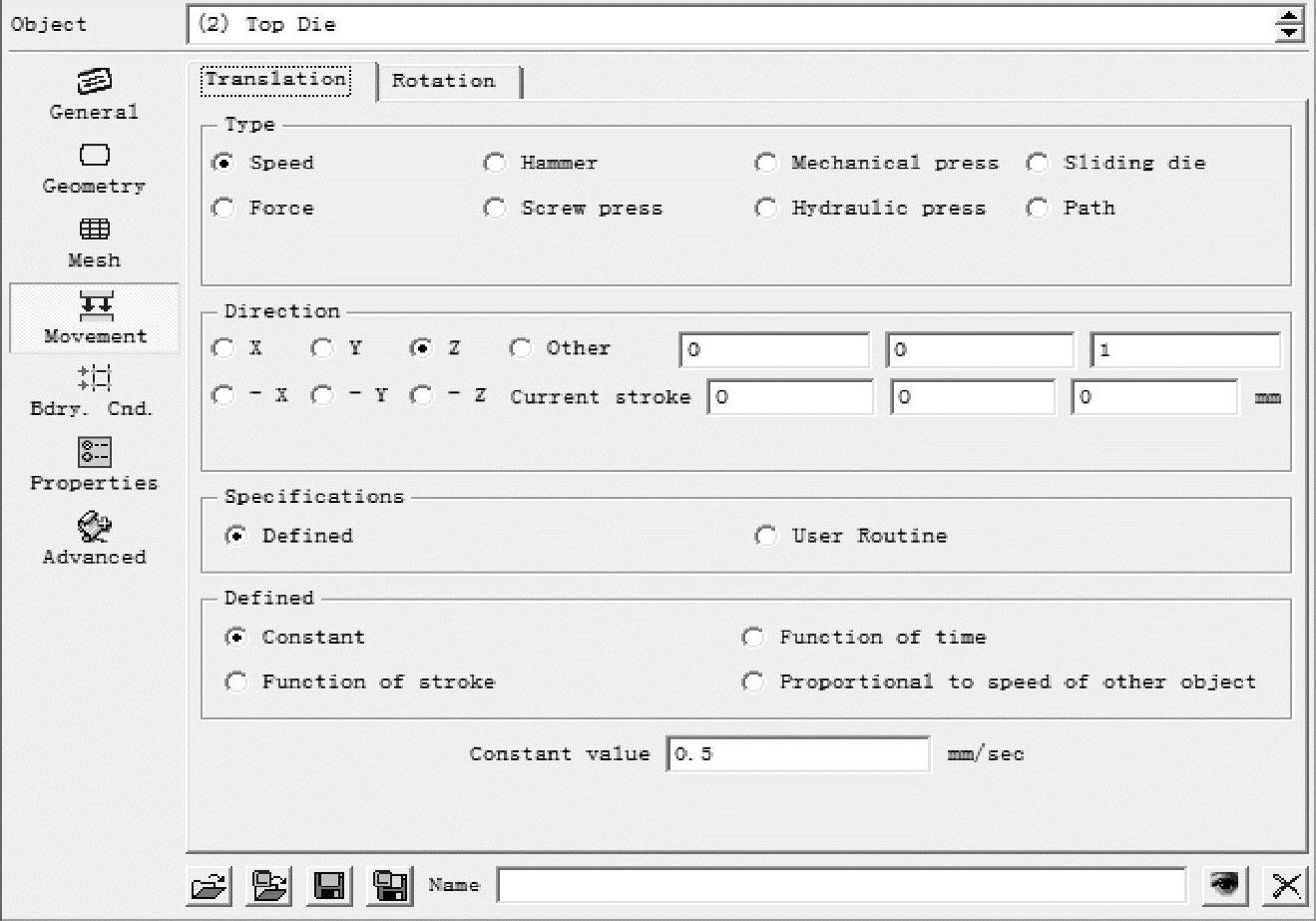Viewport: 1316px width, 921px height.
Task: Choose the -Z direction option
Action: point(423,396)
